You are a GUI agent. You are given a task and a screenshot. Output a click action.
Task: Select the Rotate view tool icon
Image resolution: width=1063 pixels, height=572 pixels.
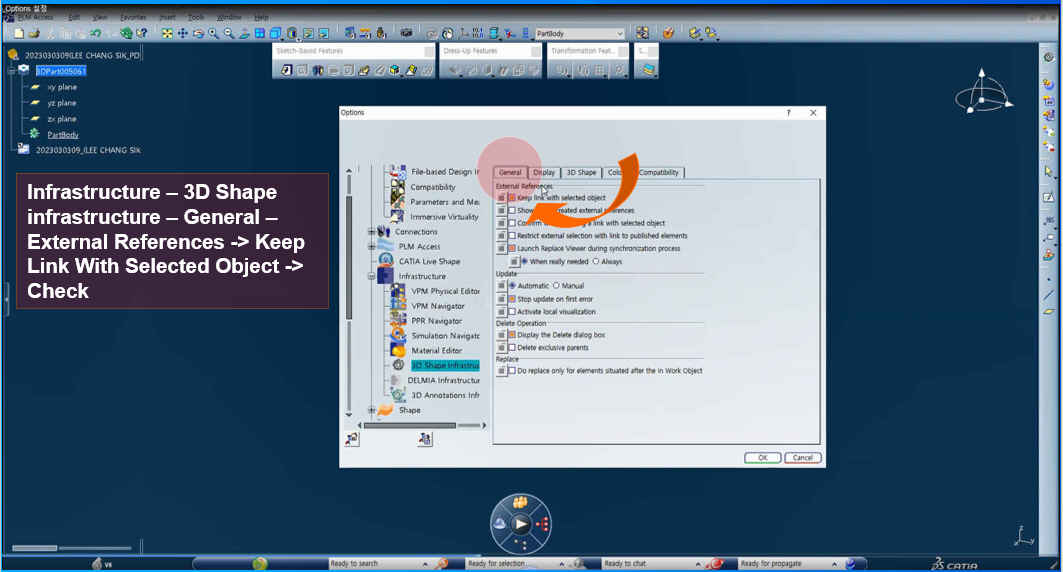198,33
